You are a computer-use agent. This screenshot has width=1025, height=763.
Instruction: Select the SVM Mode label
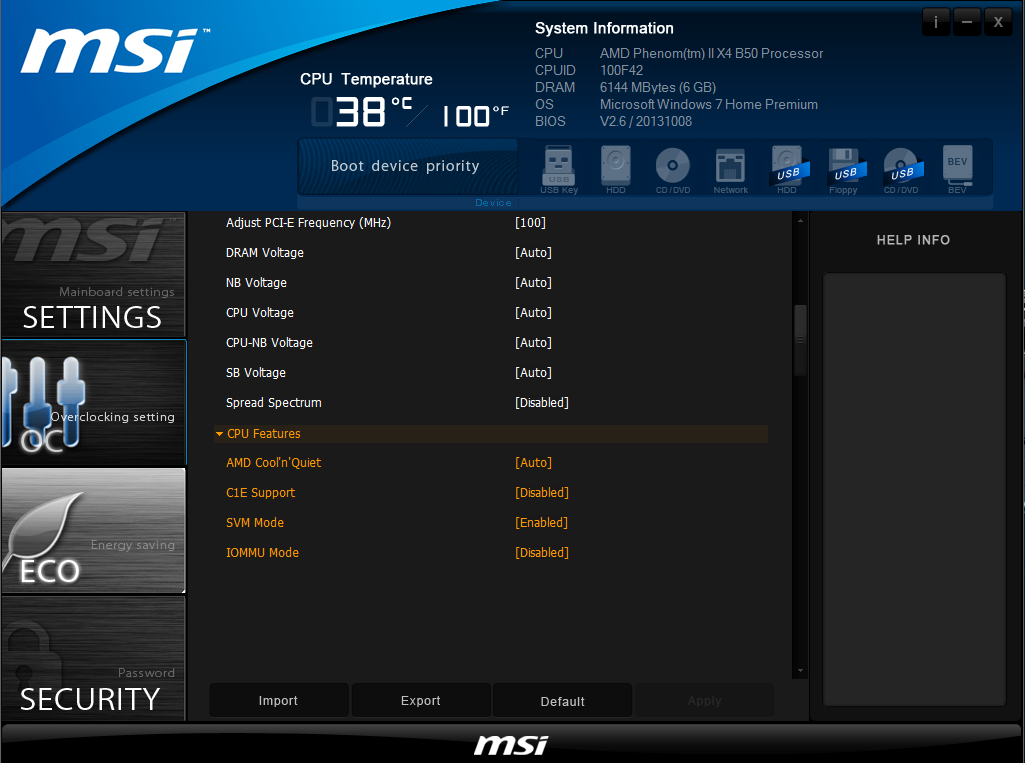255,523
